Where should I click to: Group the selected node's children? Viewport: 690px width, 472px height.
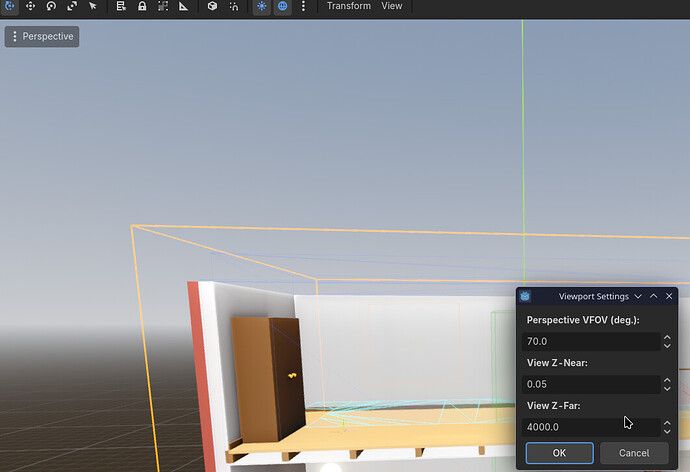(x=163, y=6)
